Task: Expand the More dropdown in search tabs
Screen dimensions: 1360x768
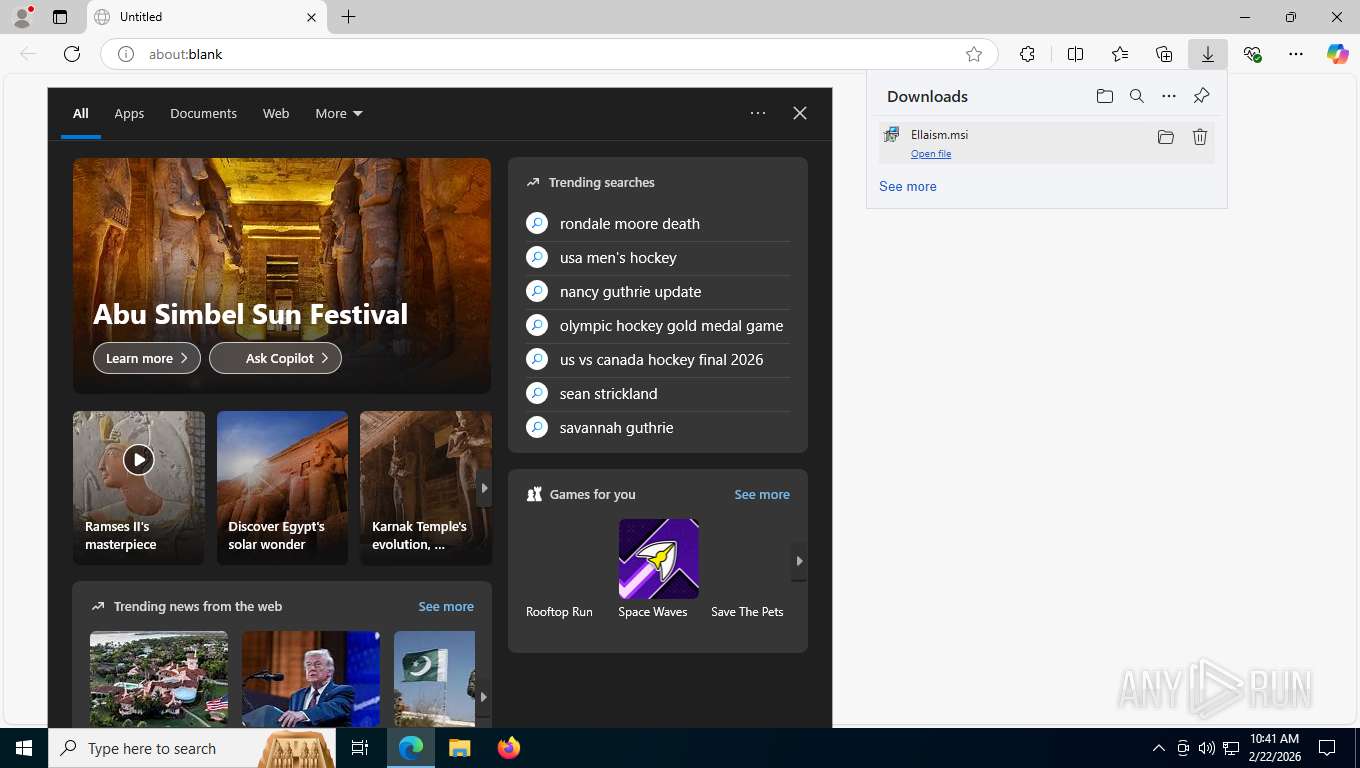Action: (x=339, y=113)
